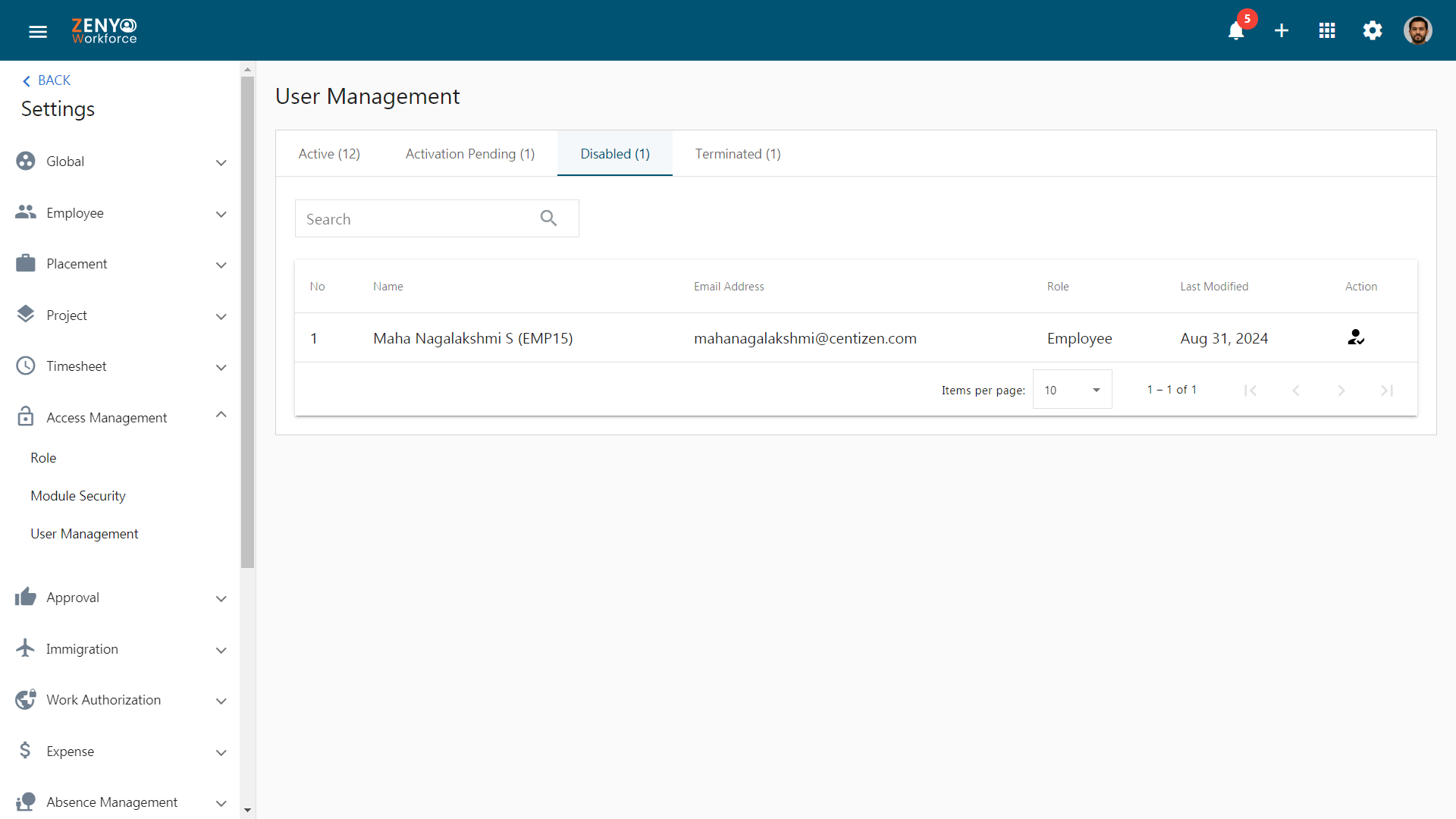Viewport: 1456px width, 819px height.
Task: Click the Role menu item
Action: click(43, 457)
